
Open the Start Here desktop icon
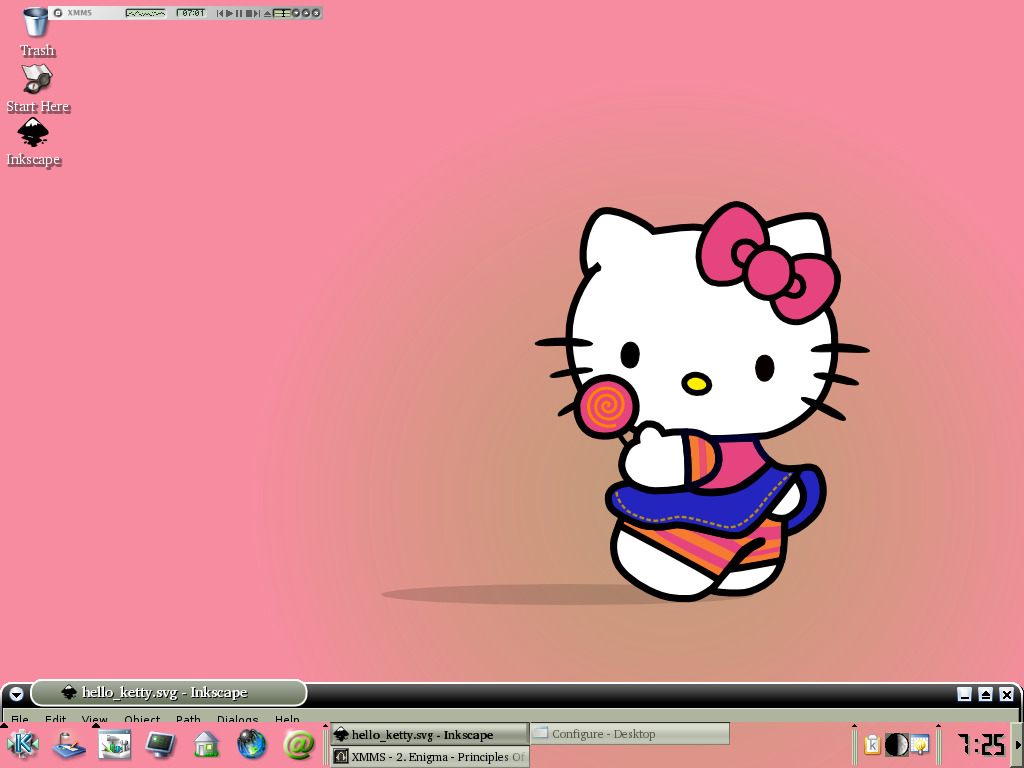click(37, 88)
